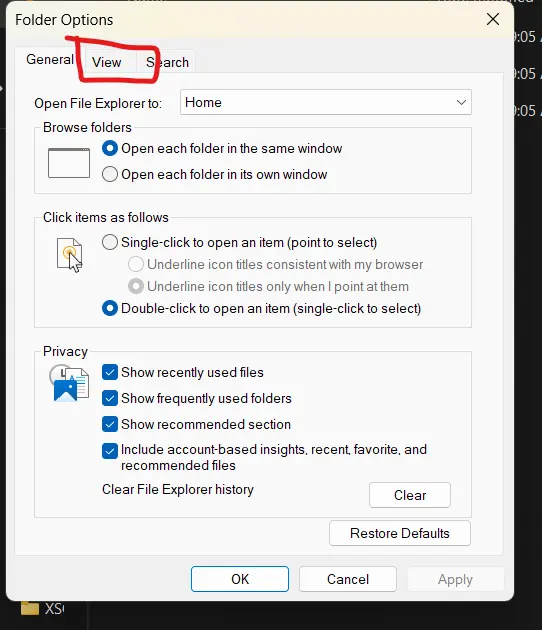Click the Clear File Explorer history label

tap(178, 489)
